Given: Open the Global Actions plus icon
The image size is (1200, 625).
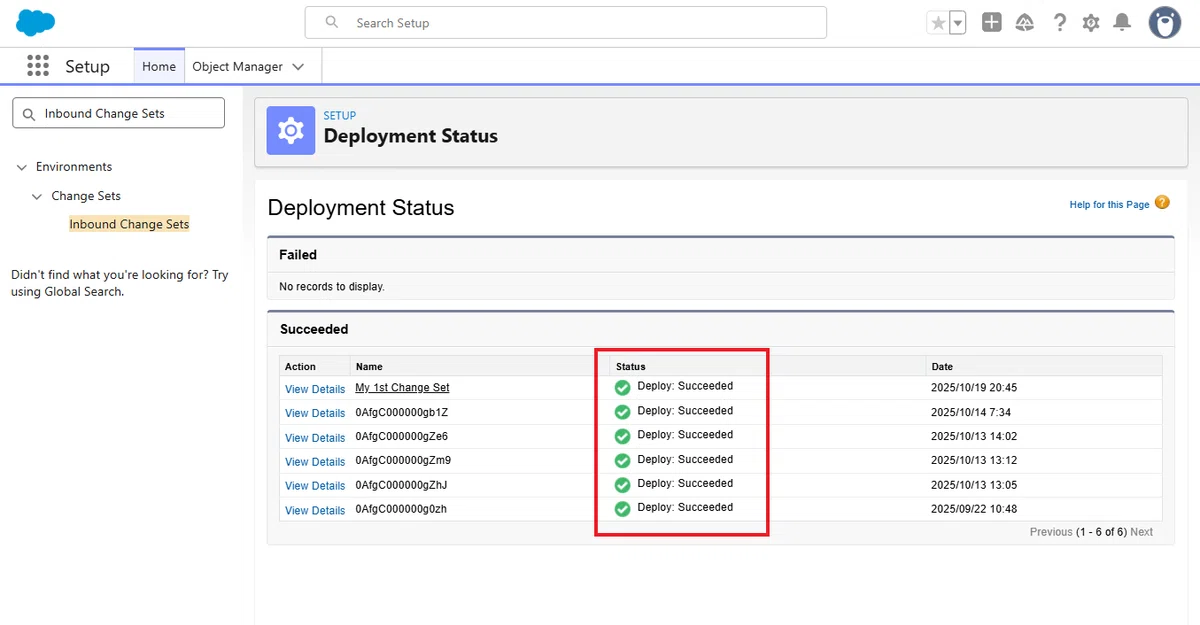Looking at the screenshot, I should [991, 22].
